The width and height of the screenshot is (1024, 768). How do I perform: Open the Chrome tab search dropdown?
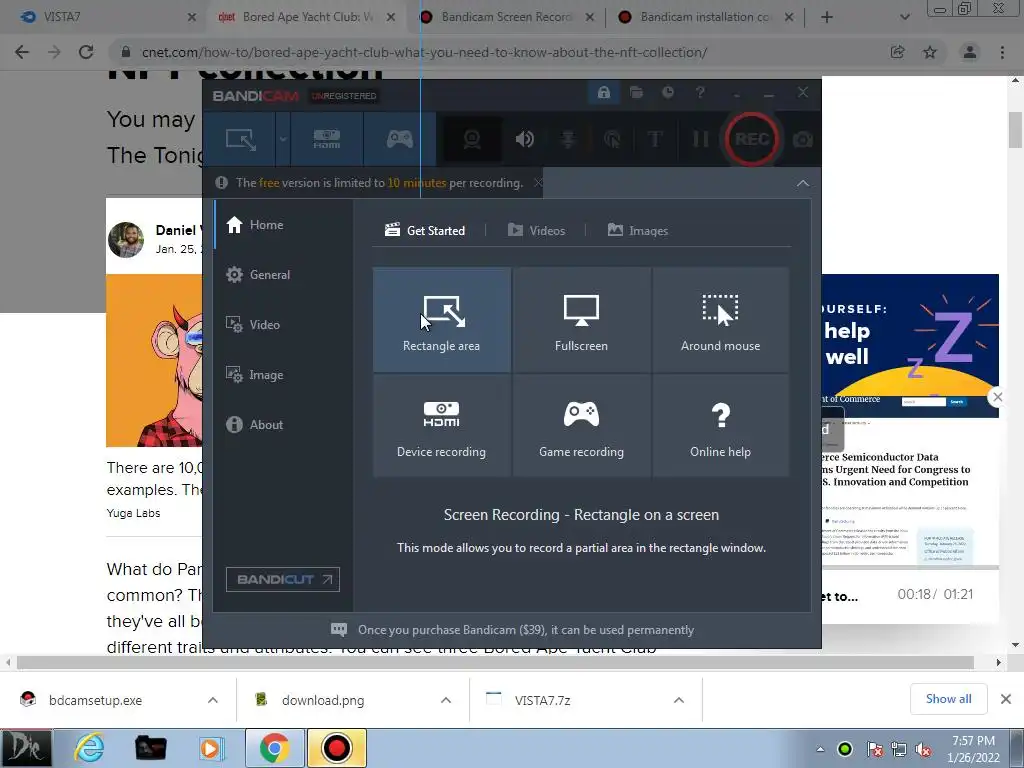904,17
